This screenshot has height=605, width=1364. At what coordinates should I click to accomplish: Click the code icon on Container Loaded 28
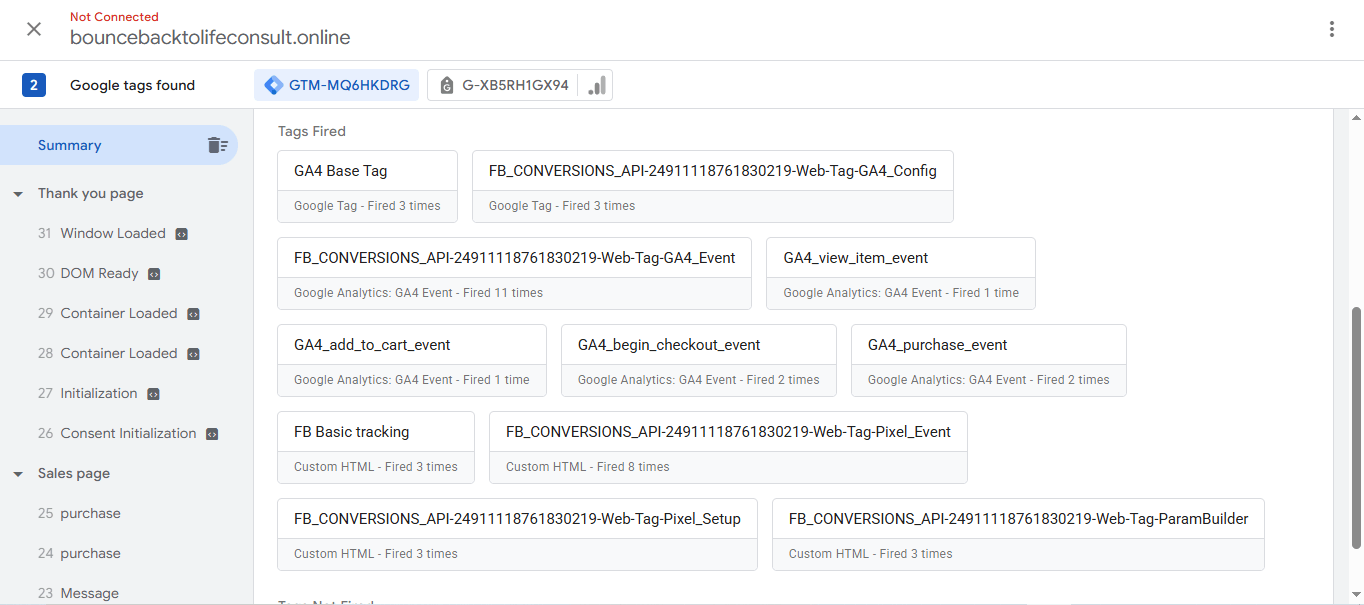194,354
